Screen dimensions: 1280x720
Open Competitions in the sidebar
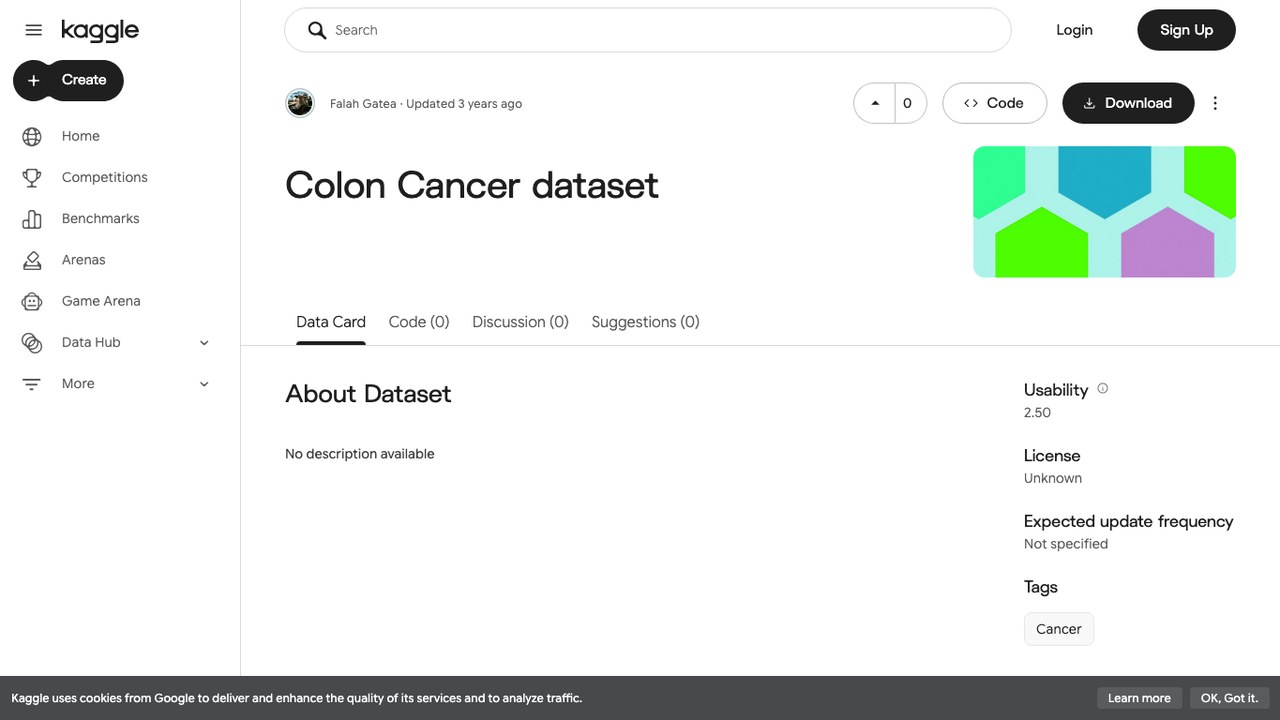click(x=105, y=177)
